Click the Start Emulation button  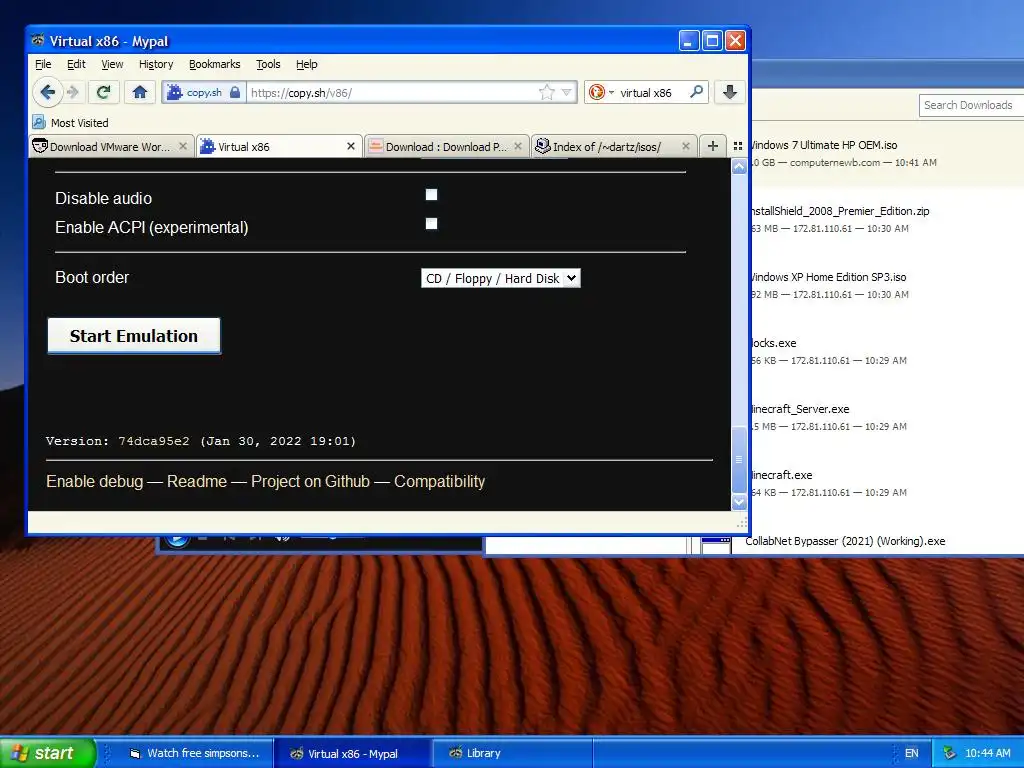click(134, 336)
